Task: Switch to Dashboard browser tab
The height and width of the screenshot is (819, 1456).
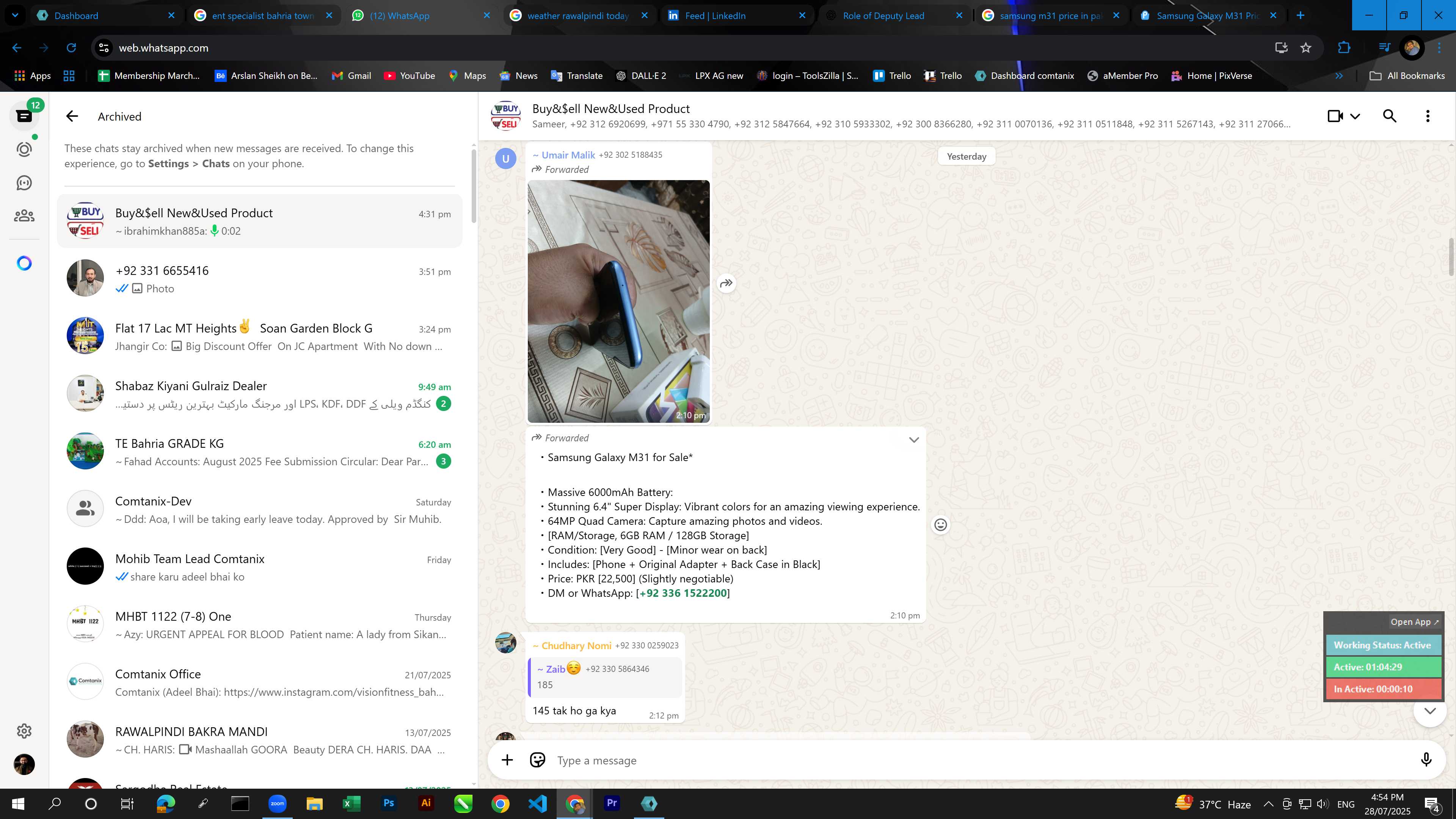Action: click(106, 16)
